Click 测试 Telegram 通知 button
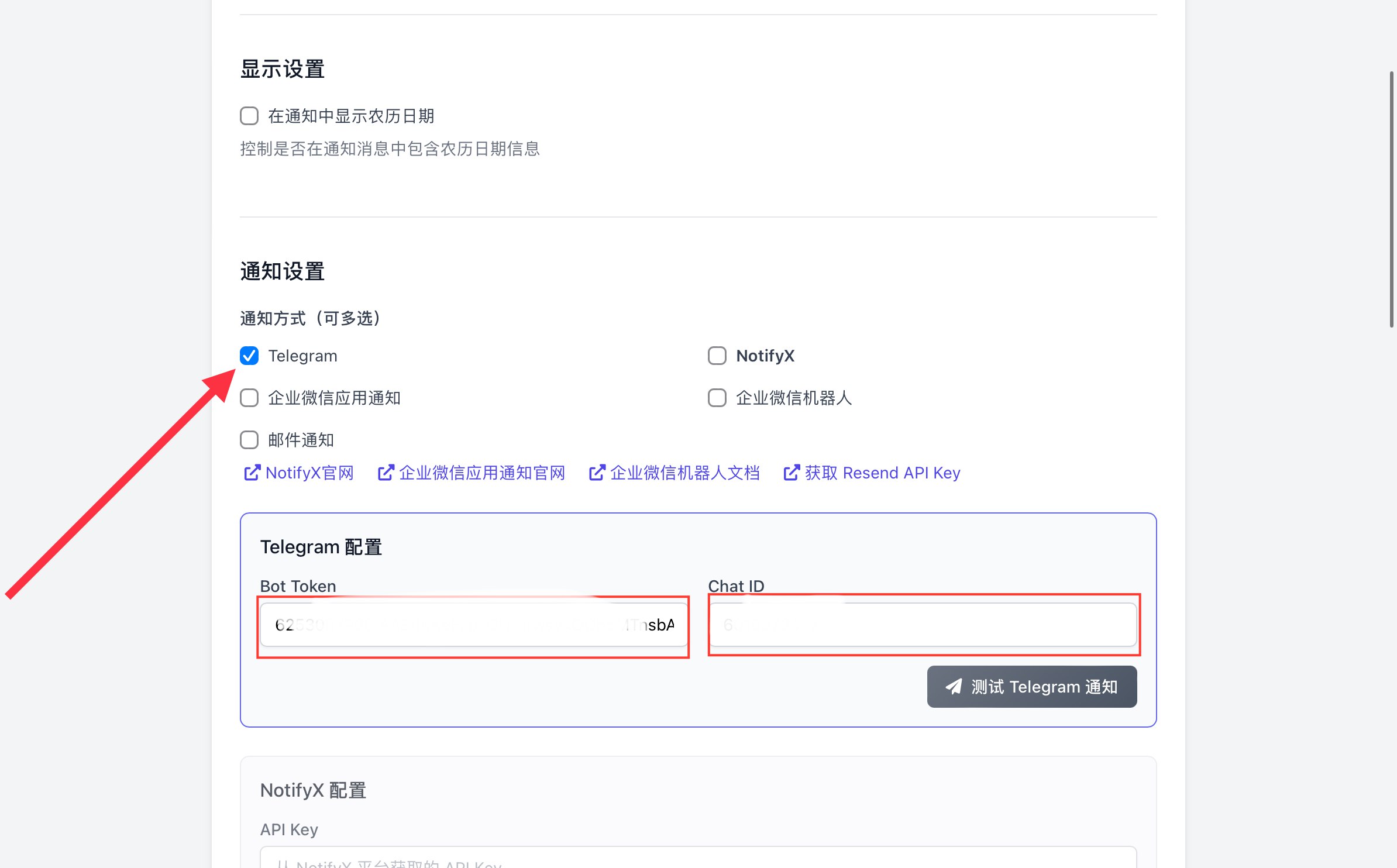The image size is (1397, 868). click(1032, 687)
